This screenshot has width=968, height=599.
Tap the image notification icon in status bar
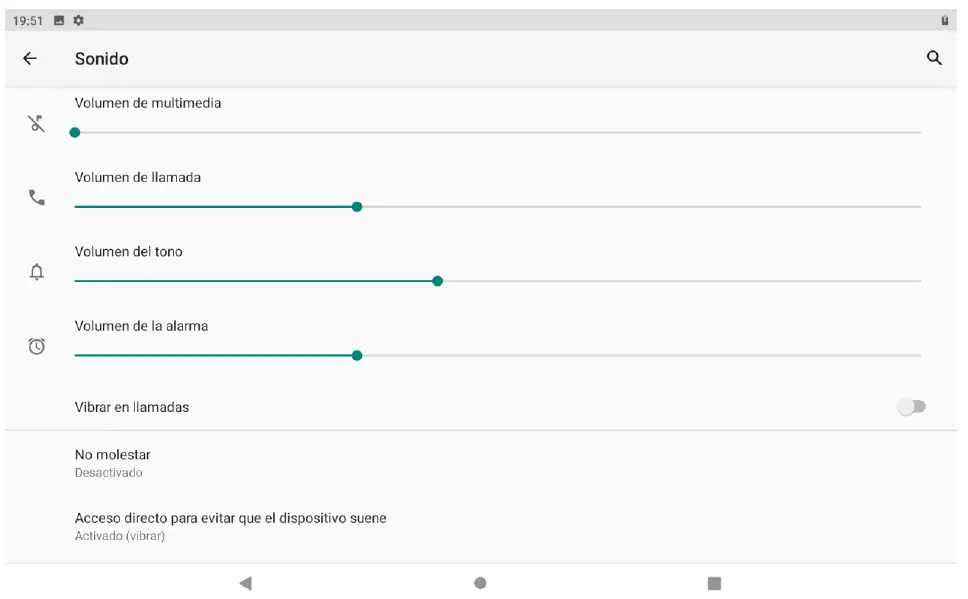point(59,20)
